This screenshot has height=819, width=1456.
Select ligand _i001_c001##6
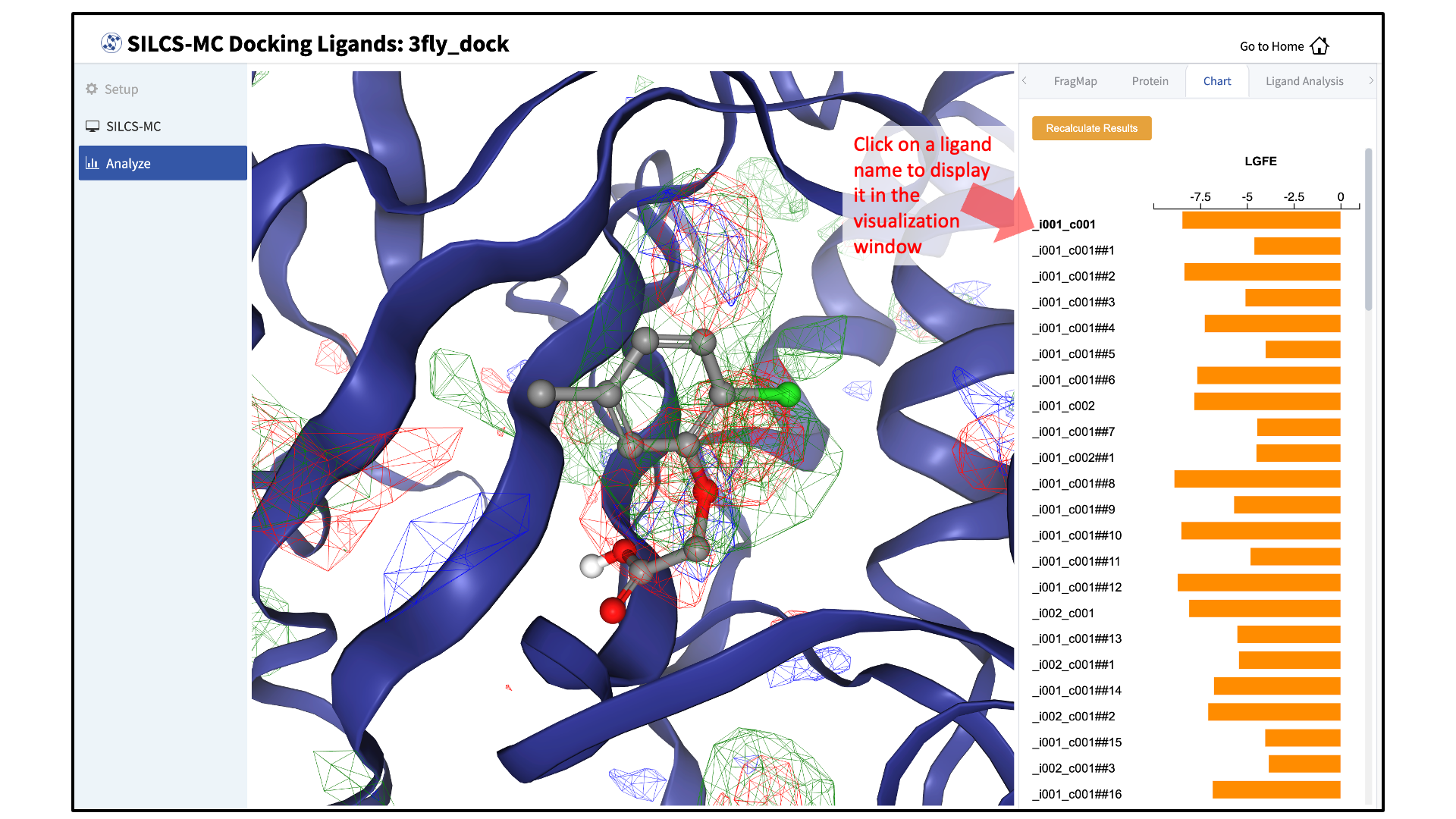click(1074, 380)
